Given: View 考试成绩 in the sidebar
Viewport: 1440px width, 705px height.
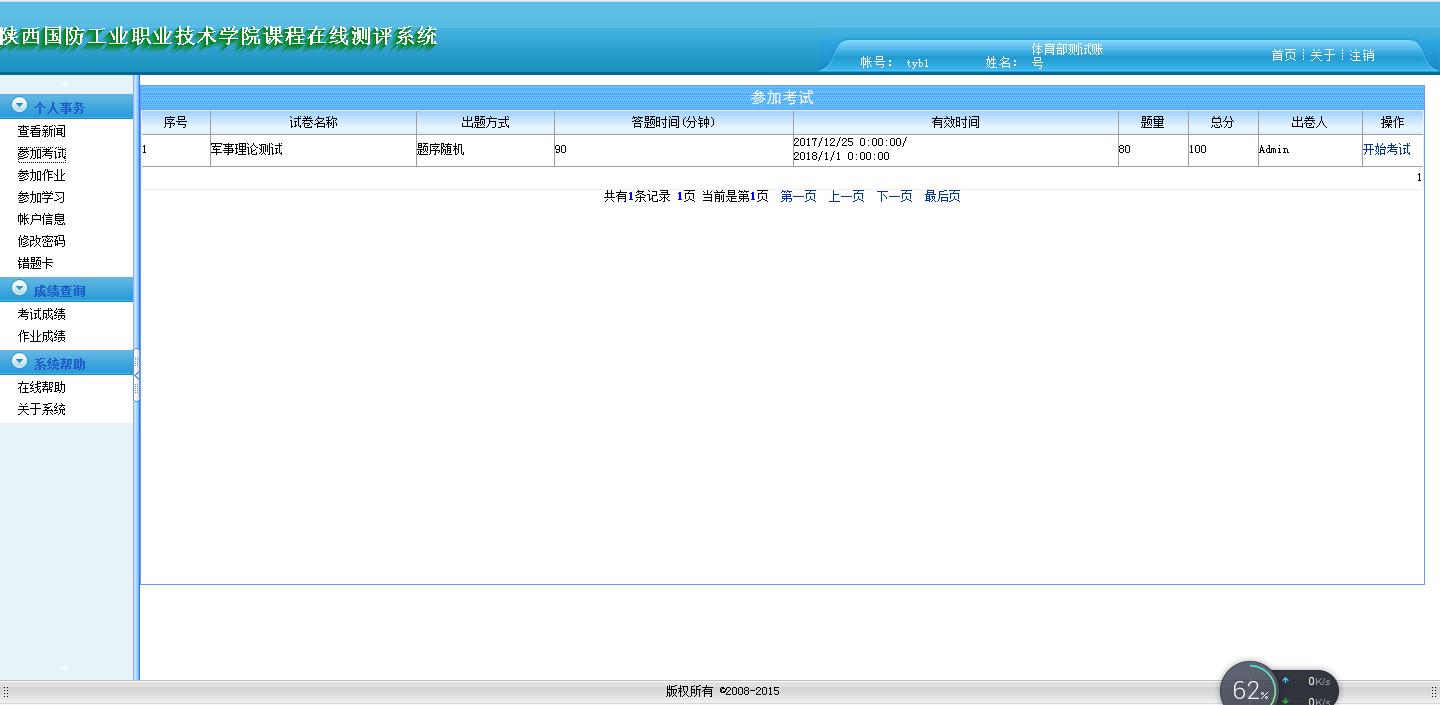Looking at the screenshot, I should point(41,314).
